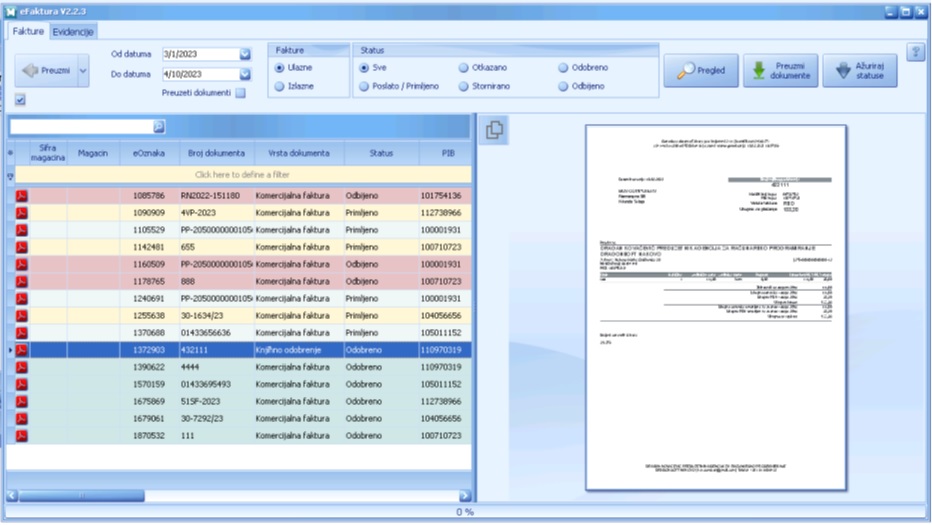932x525 pixels.
Task: Open Od datuma date dropdown
Action: click(x=245, y=54)
